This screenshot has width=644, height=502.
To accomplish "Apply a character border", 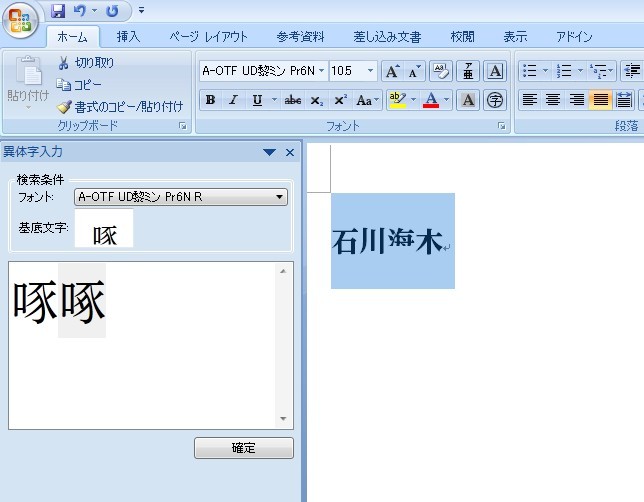I will click(495, 71).
